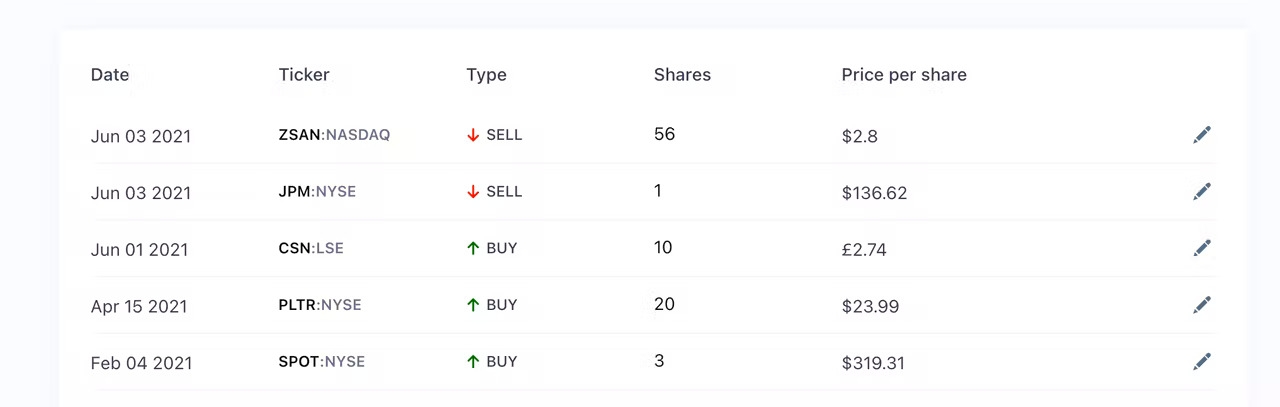Viewport: 1280px width, 407px height.
Task: Open the ZSAN:NASDAQ ticker link
Action: [334, 135]
